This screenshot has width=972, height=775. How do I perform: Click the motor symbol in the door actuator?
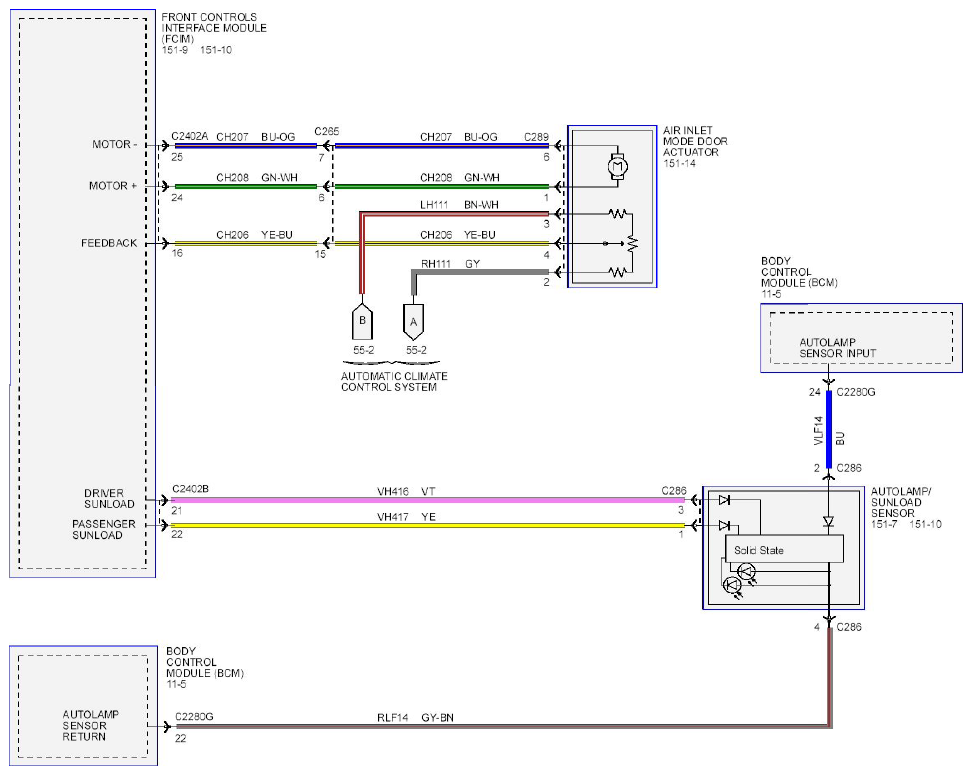pyautogui.click(x=617, y=166)
